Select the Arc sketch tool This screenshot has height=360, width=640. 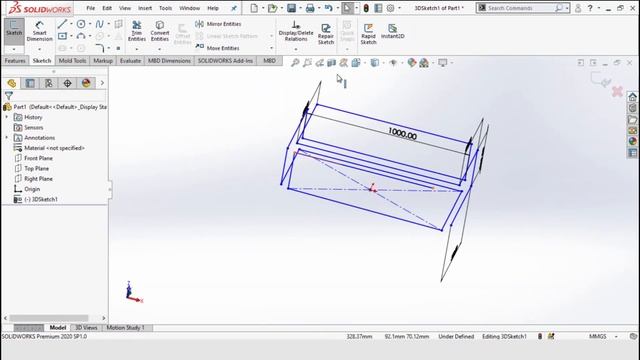(81, 36)
